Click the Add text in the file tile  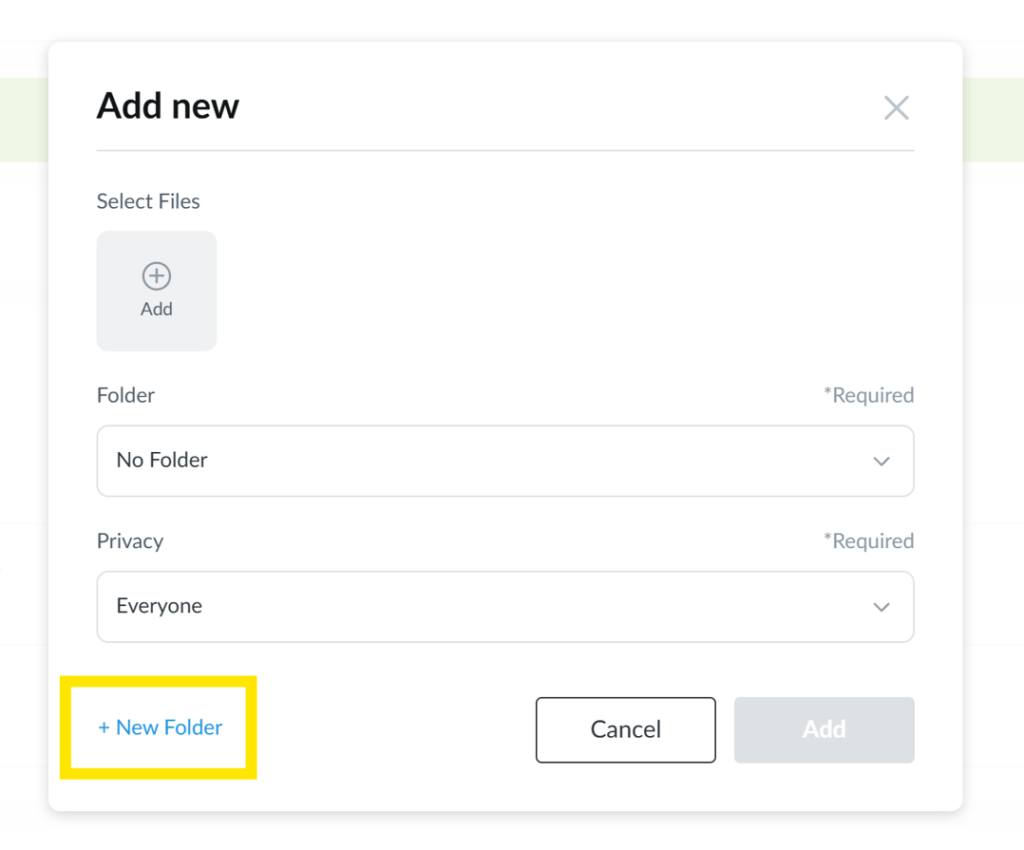[x=156, y=309]
